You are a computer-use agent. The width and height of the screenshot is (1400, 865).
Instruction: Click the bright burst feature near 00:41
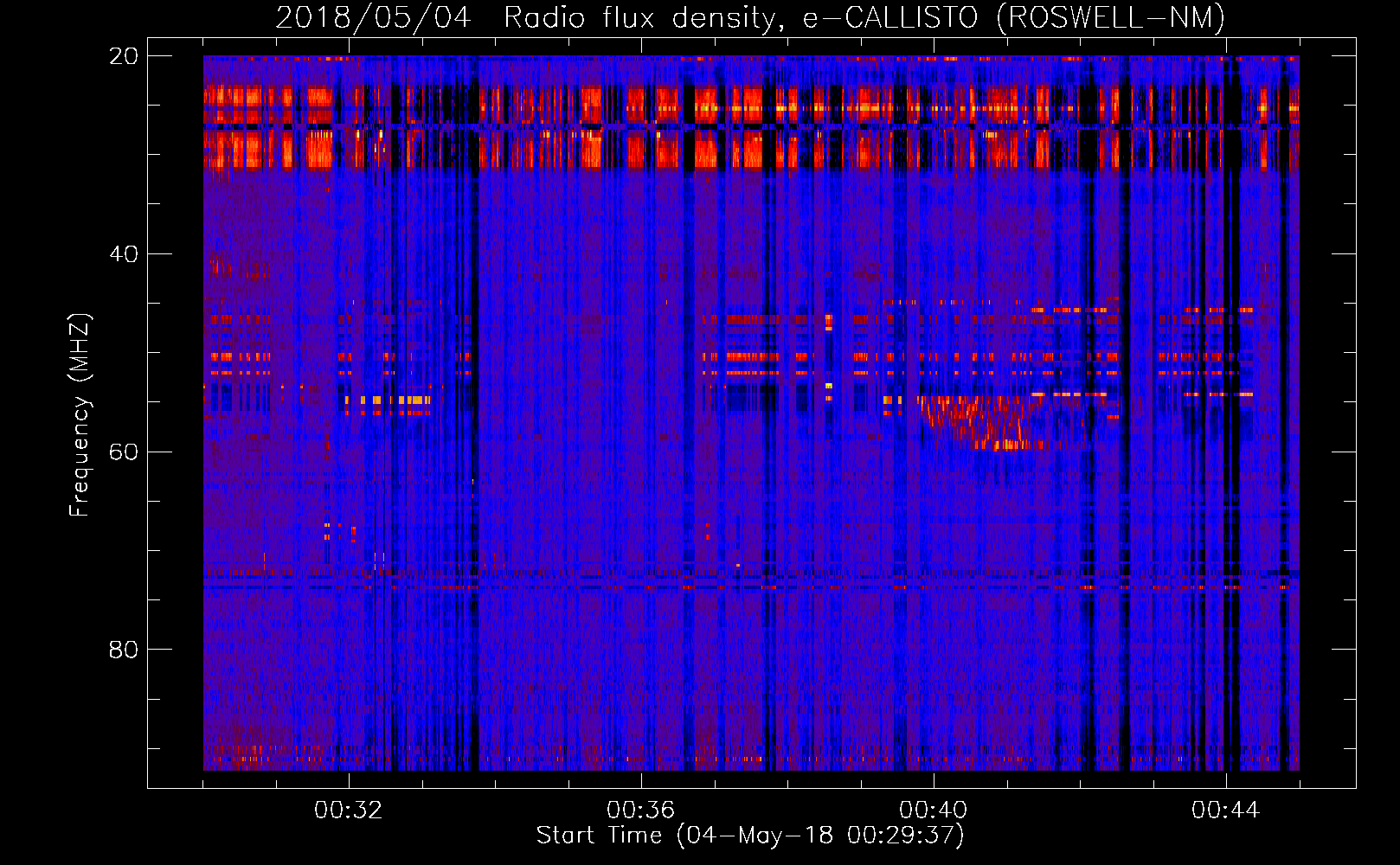pyautogui.click(x=982, y=422)
